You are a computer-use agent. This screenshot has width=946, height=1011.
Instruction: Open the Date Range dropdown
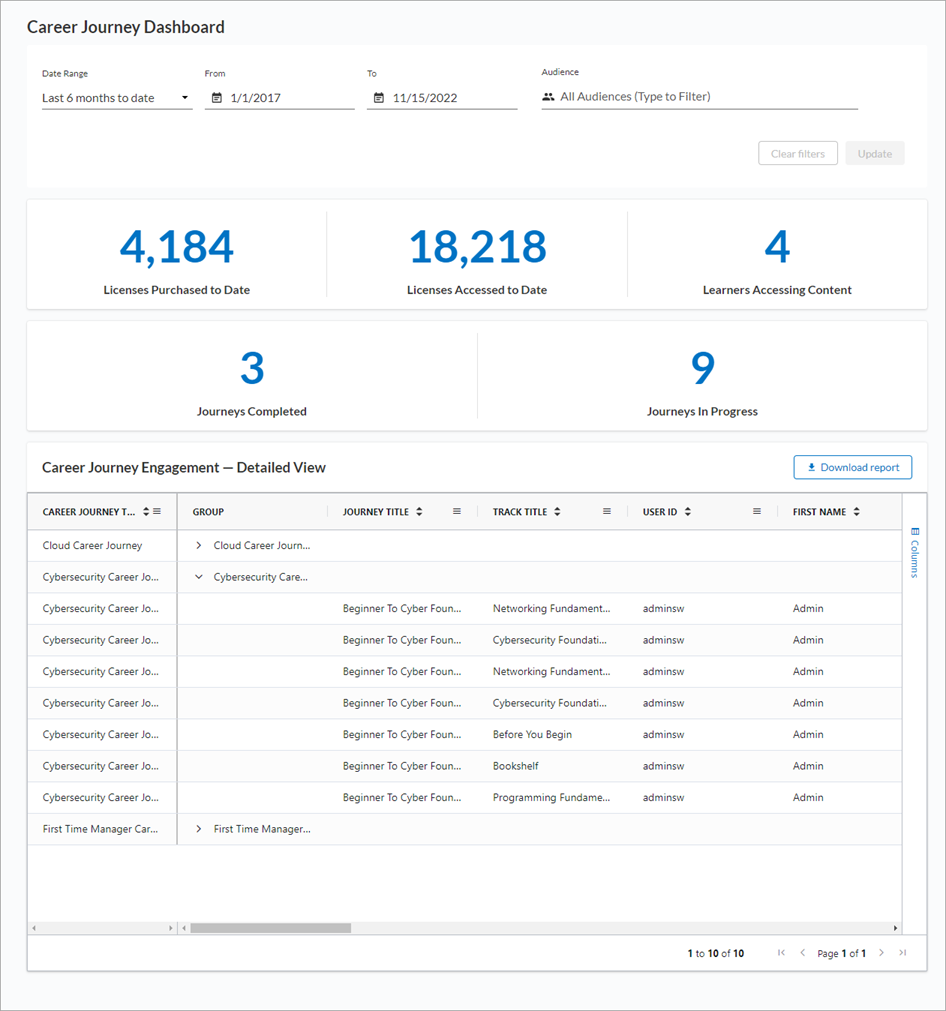click(116, 98)
